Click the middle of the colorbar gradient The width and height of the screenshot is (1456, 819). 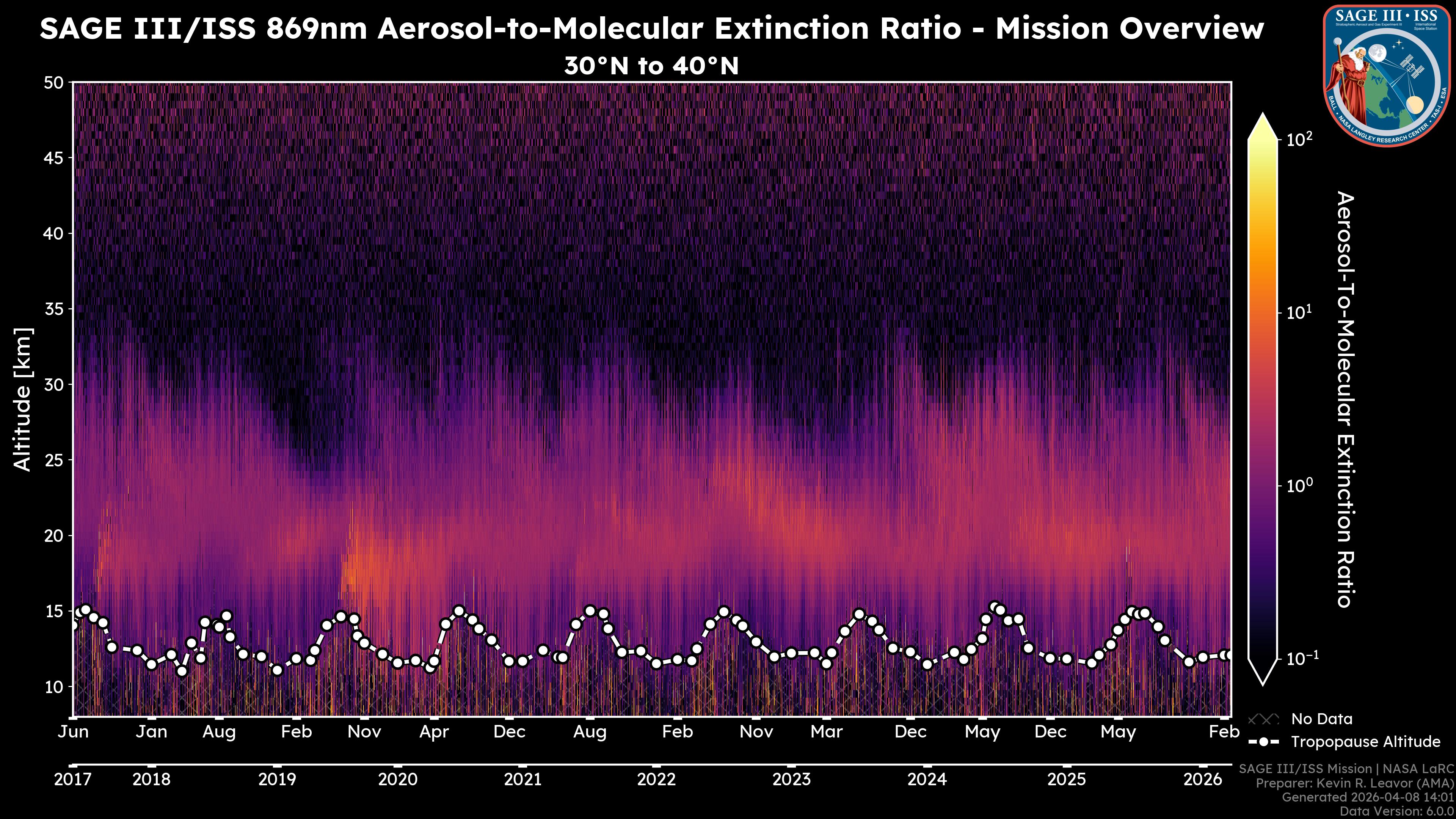1263,399
